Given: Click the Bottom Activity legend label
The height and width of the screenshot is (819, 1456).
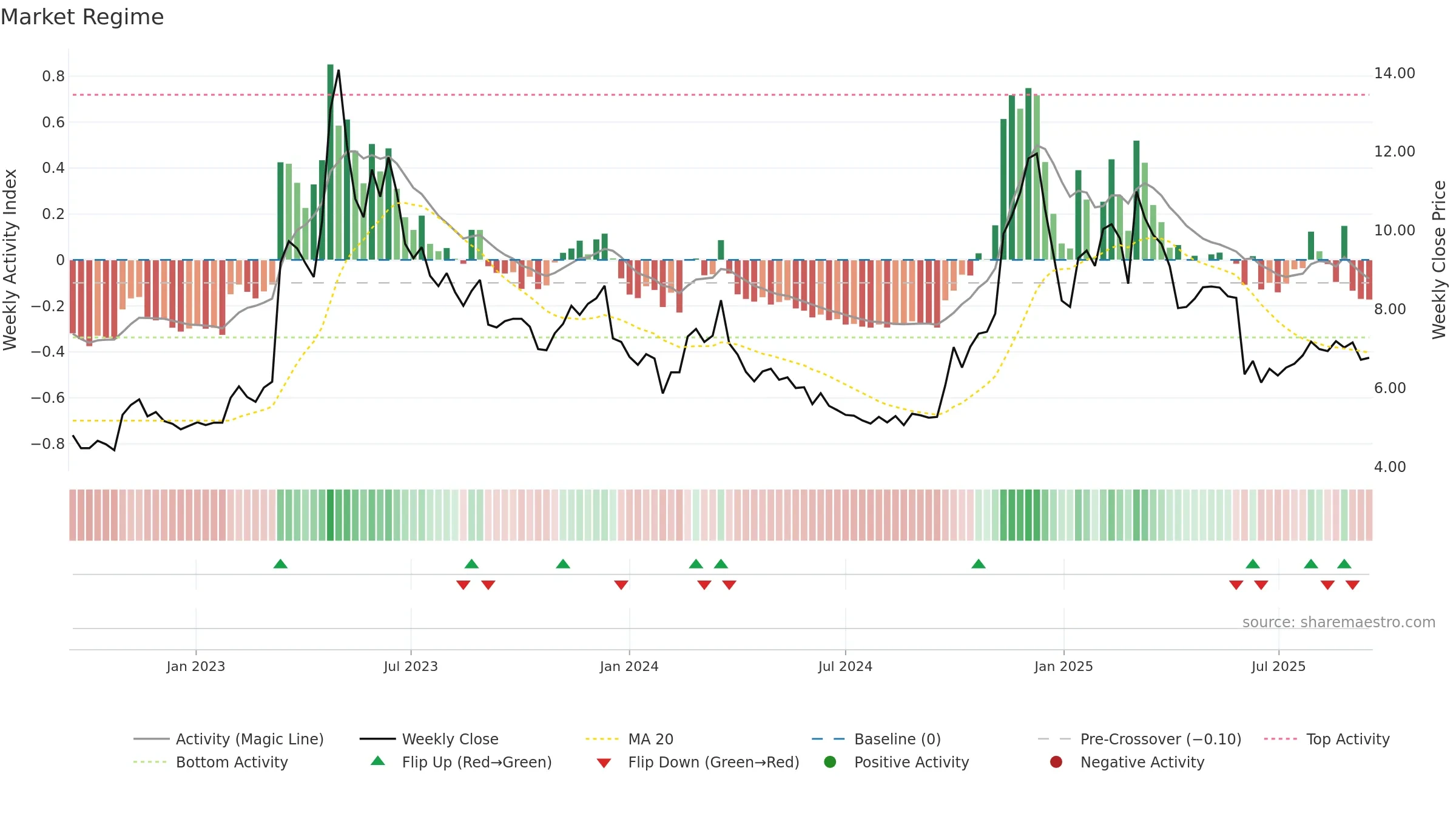Looking at the screenshot, I should point(232,762).
